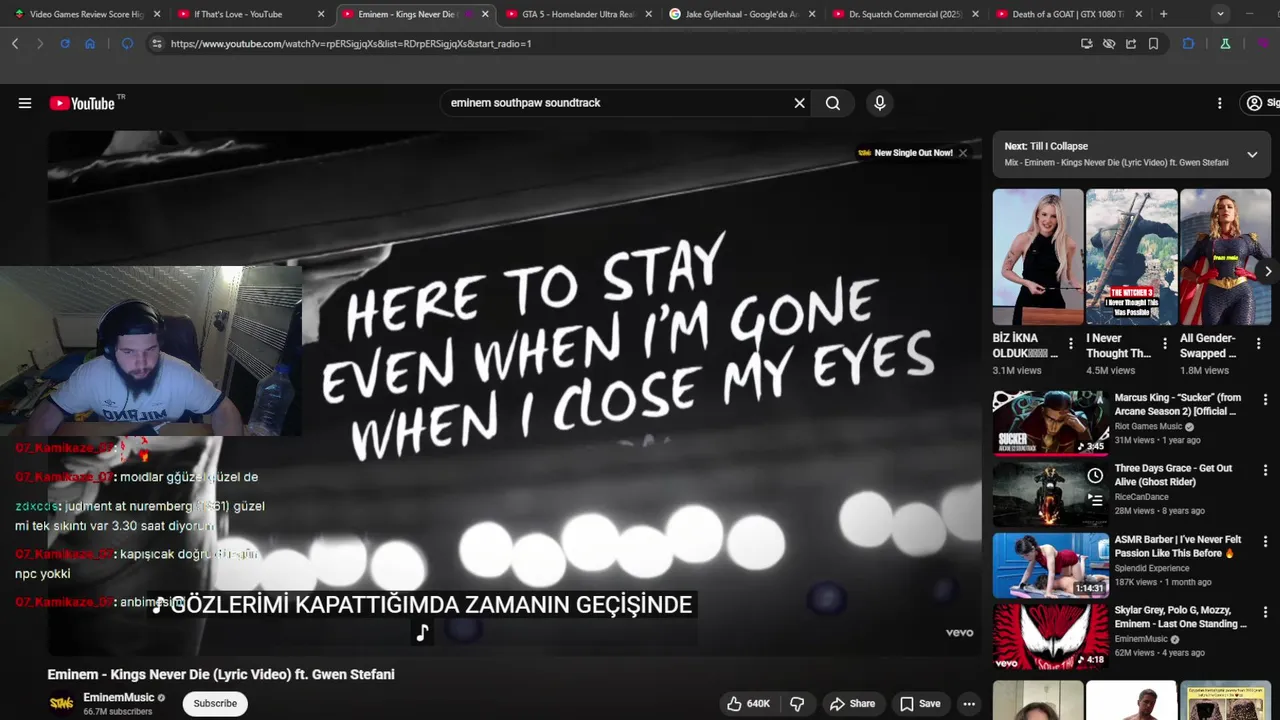Image resolution: width=1280 pixels, height=720 pixels.
Task: Open Skylar Grey, Polo G, Mozzy title link
Action: [1181, 617]
